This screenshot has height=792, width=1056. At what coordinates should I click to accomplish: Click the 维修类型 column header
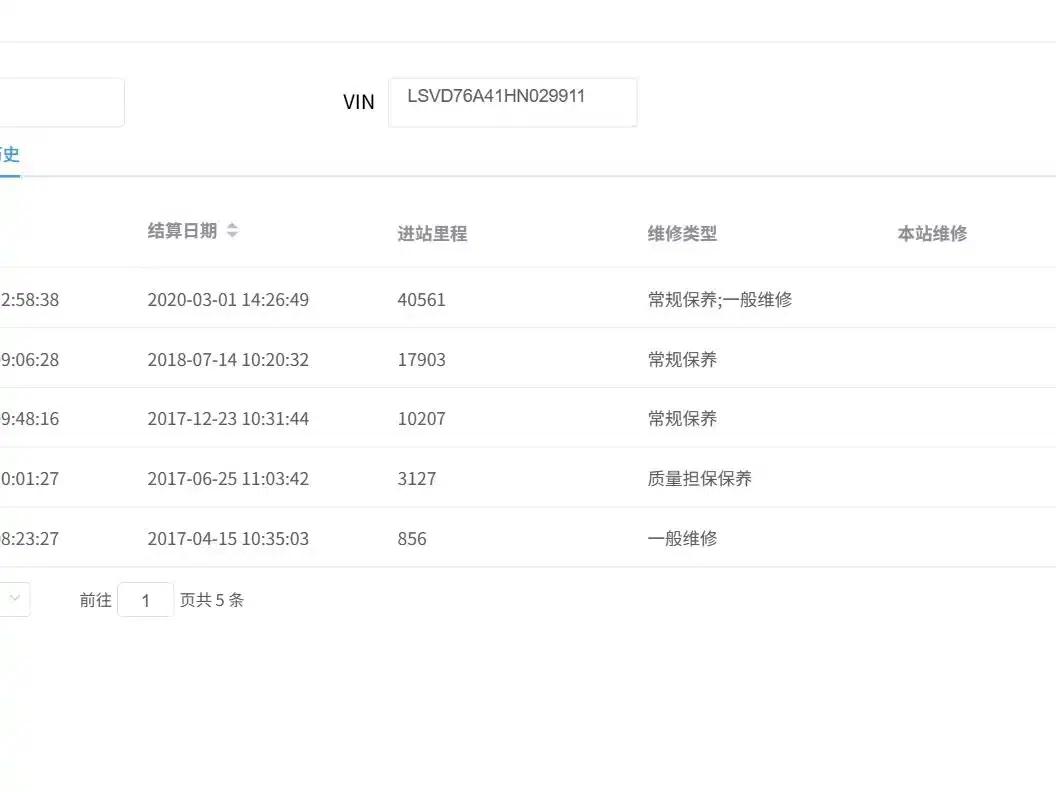click(682, 234)
